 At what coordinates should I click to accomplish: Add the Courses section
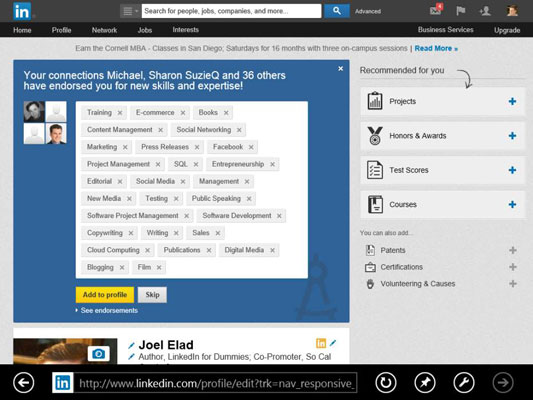pyautogui.click(x=512, y=204)
